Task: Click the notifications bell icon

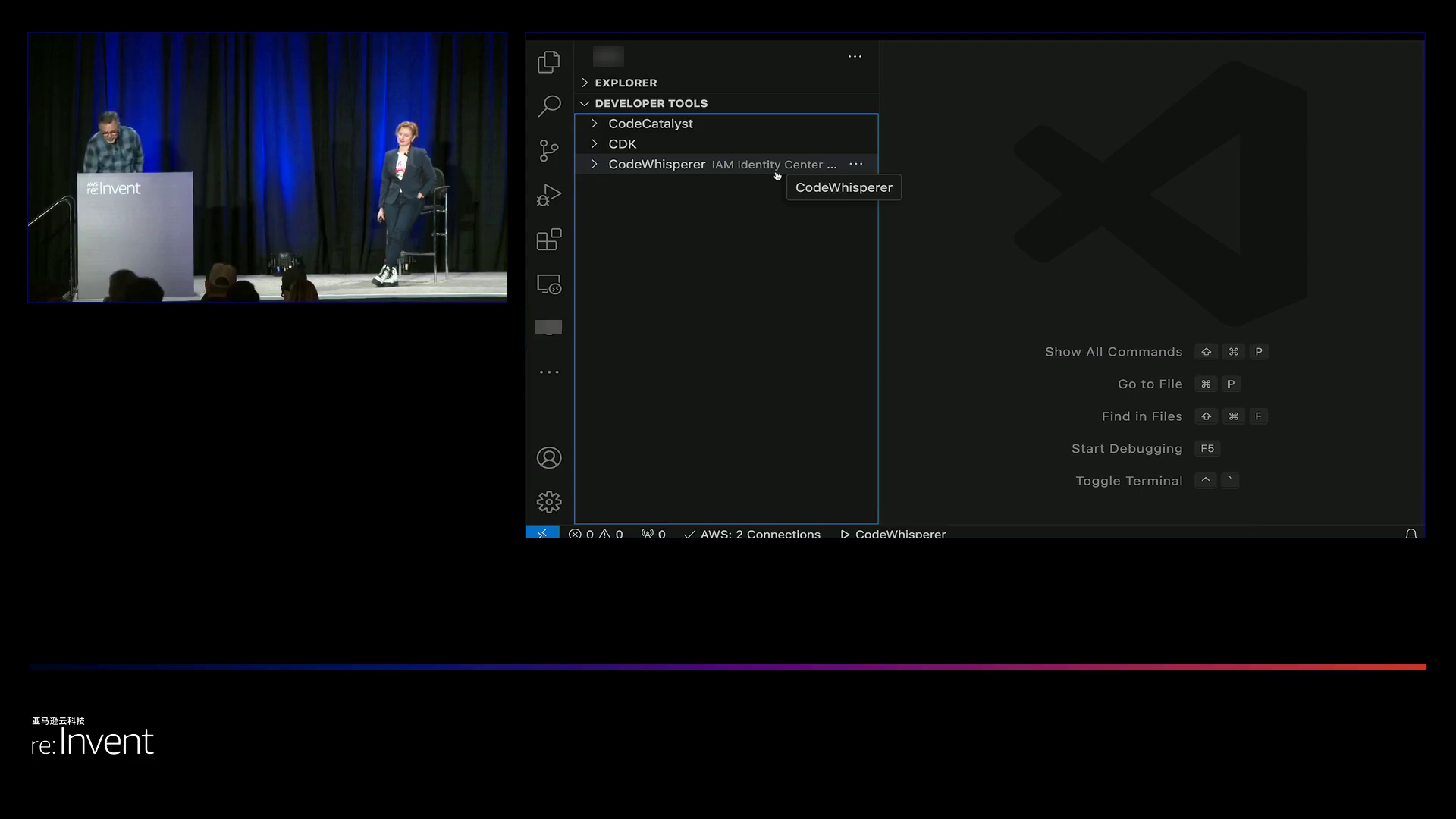Action: 1410,534
